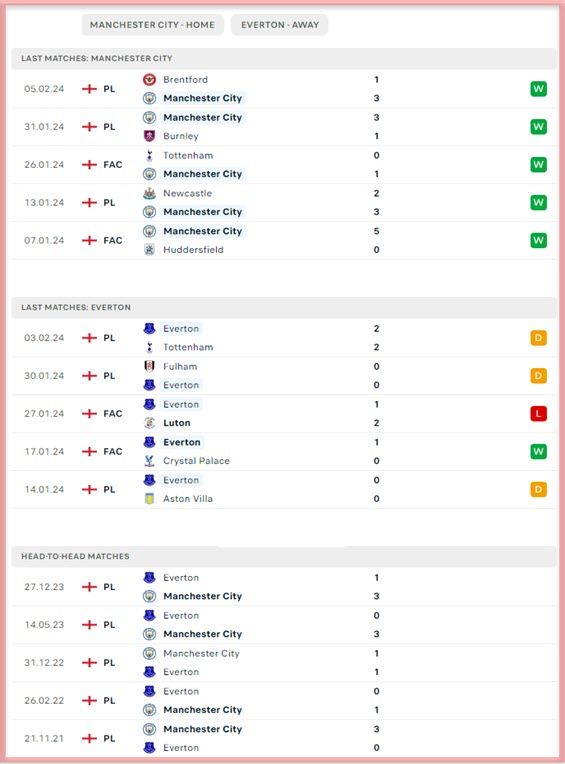Screen dimensions: 565x764
Task: Open the Luton team name link
Action: click(177, 423)
